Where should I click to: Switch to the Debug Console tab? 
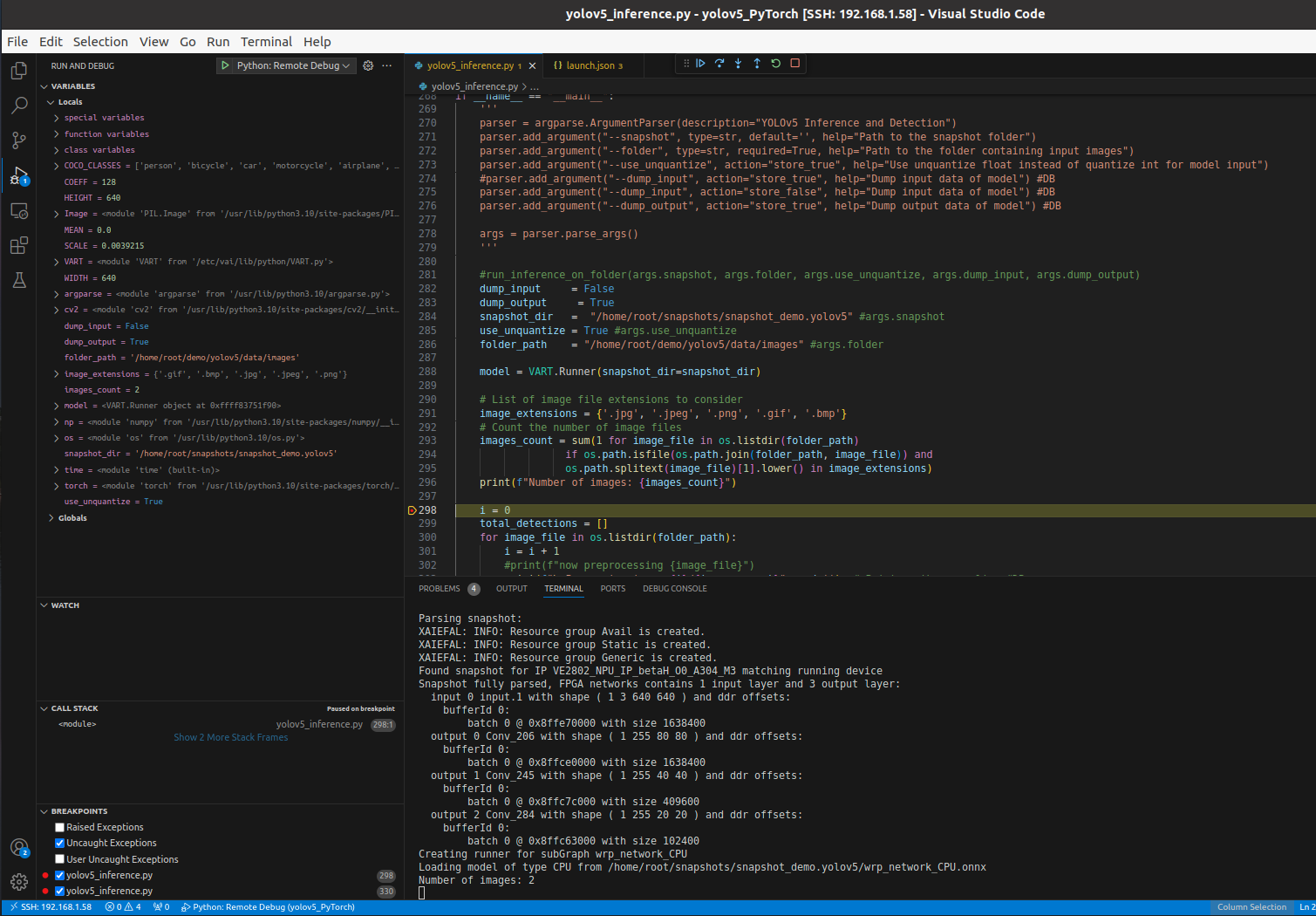coord(674,589)
